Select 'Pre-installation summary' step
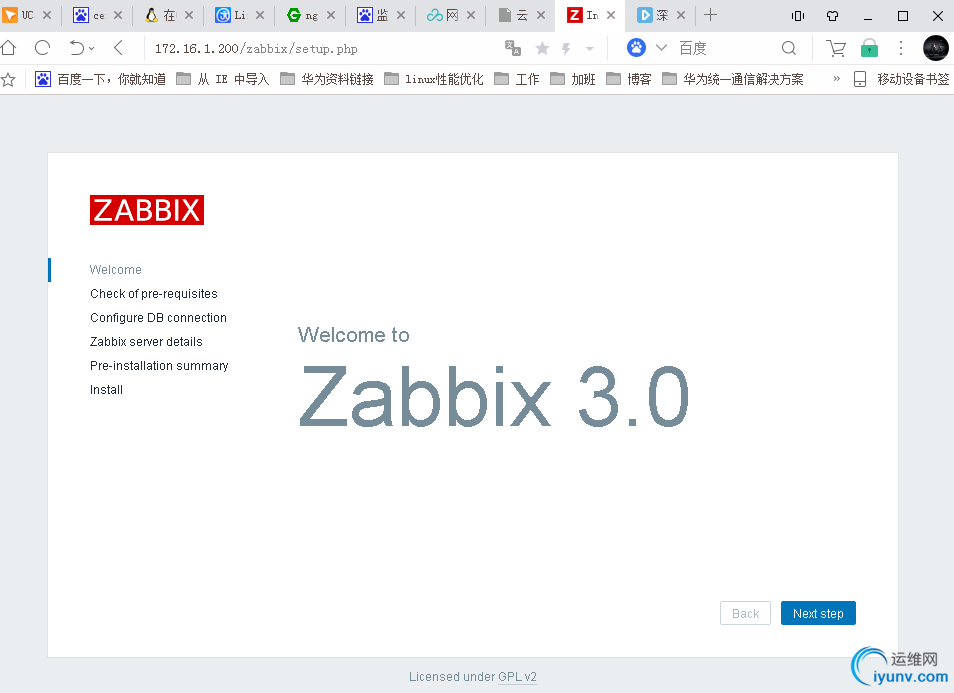Viewport: 954px width, 693px height. (x=159, y=366)
